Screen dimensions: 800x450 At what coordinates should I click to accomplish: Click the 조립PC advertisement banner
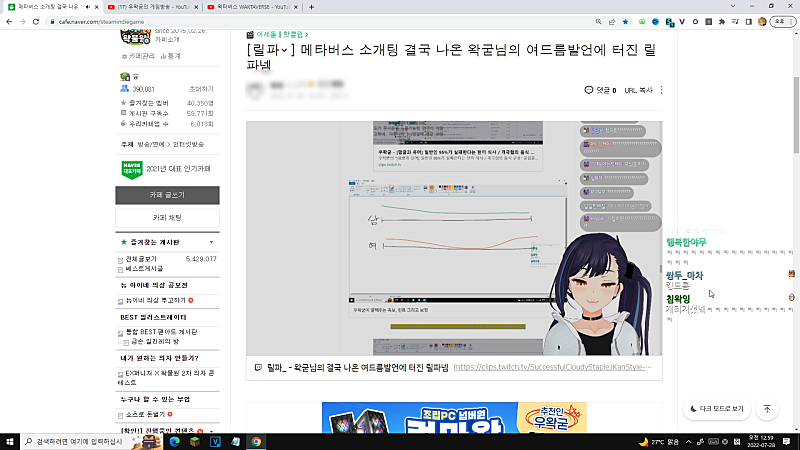(454, 417)
